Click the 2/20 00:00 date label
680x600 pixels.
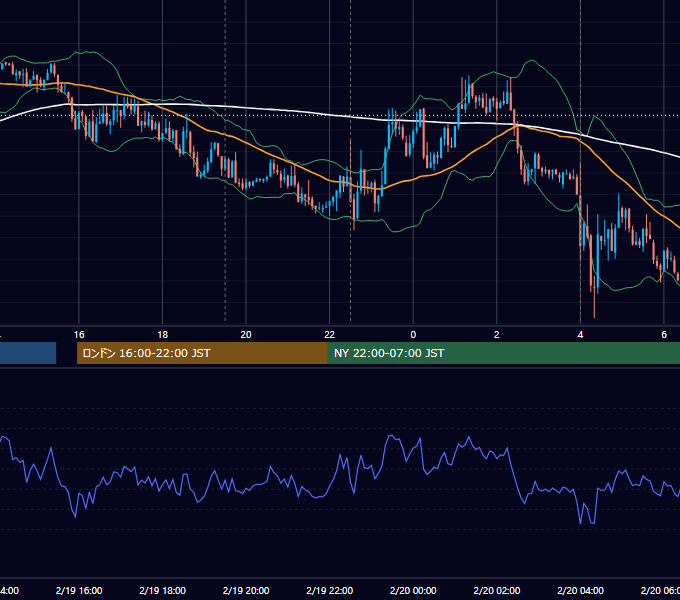tap(413, 590)
